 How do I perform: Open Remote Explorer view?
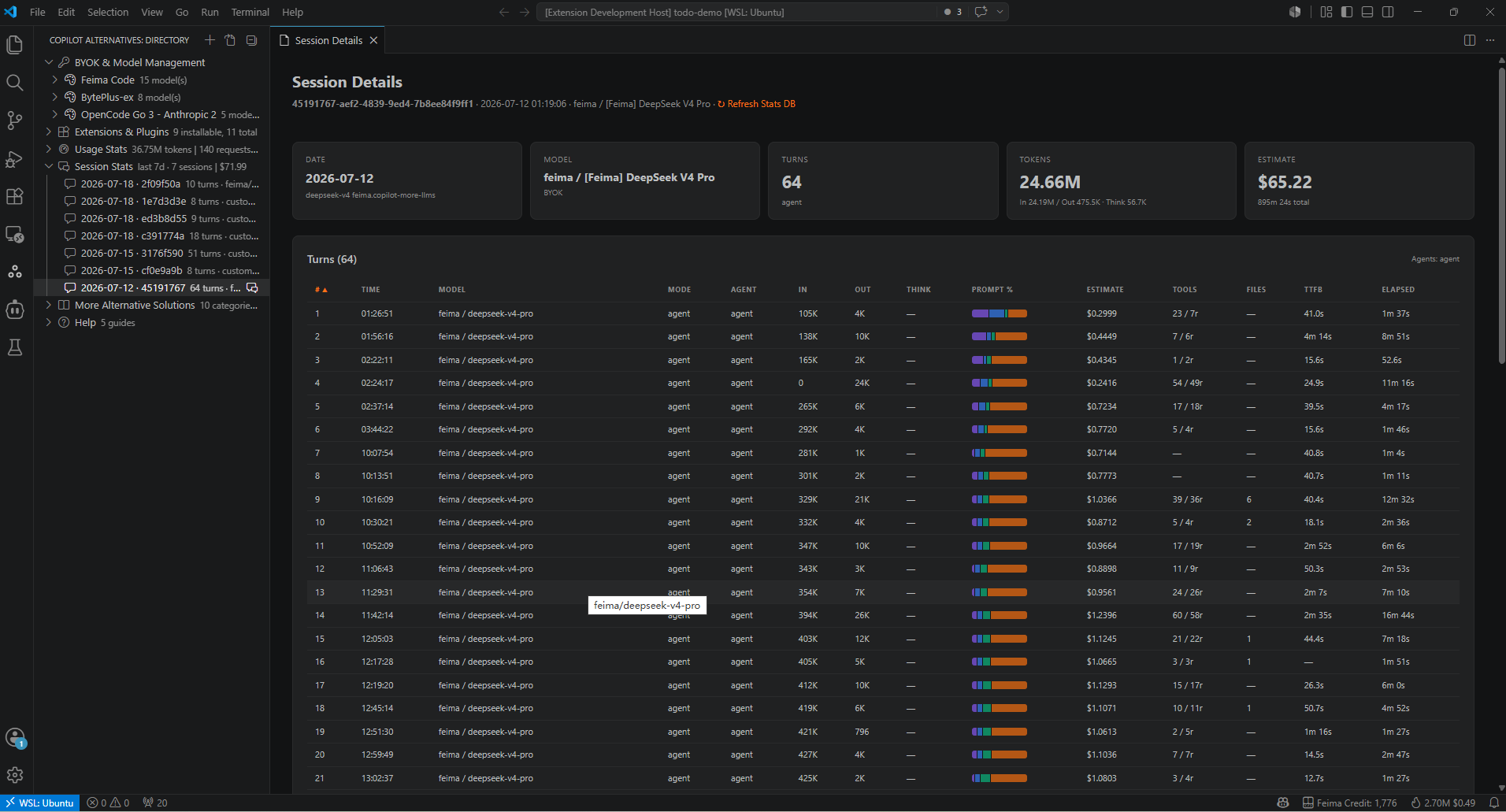pyautogui.click(x=15, y=234)
